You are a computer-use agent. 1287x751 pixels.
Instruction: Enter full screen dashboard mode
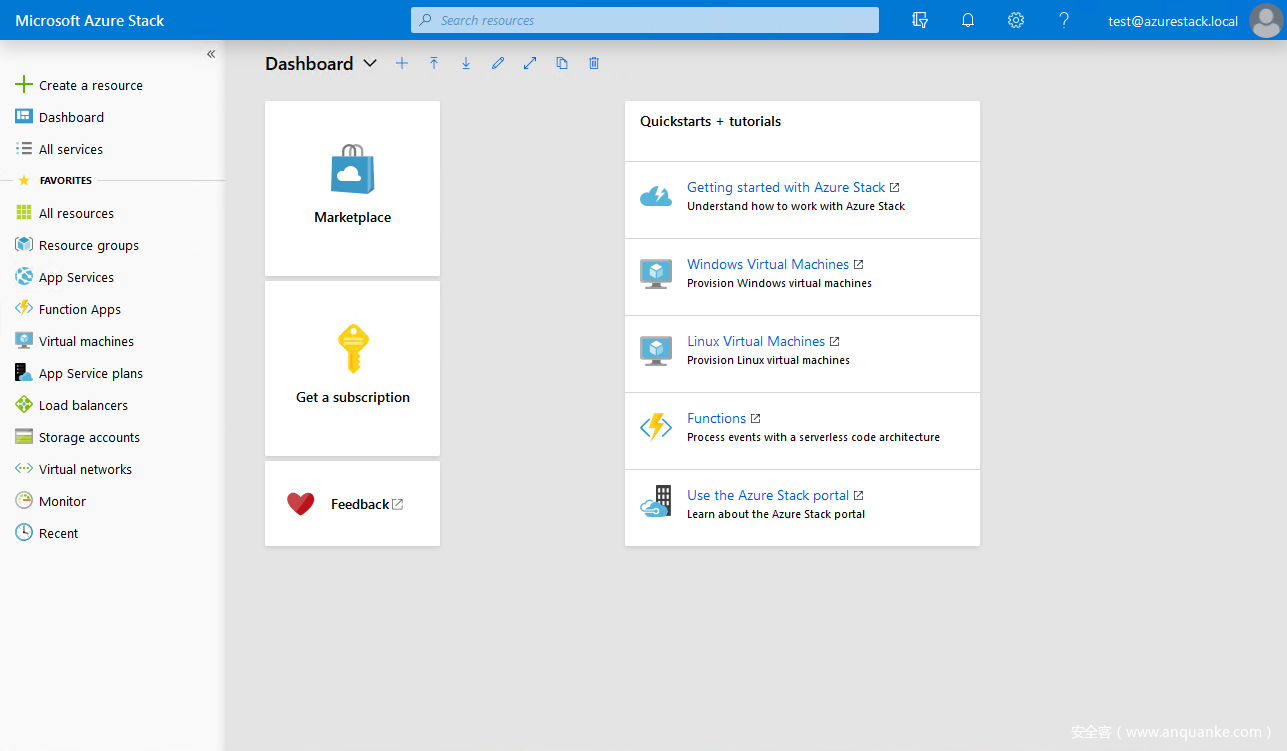coord(530,63)
